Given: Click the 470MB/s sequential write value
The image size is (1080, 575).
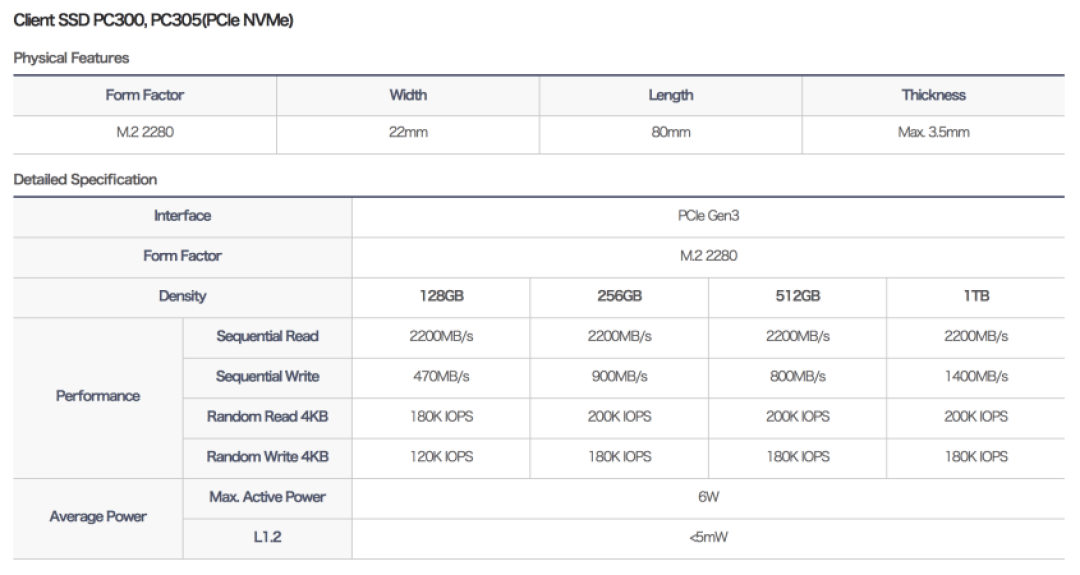Looking at the screenshot, I should (442, 377).
